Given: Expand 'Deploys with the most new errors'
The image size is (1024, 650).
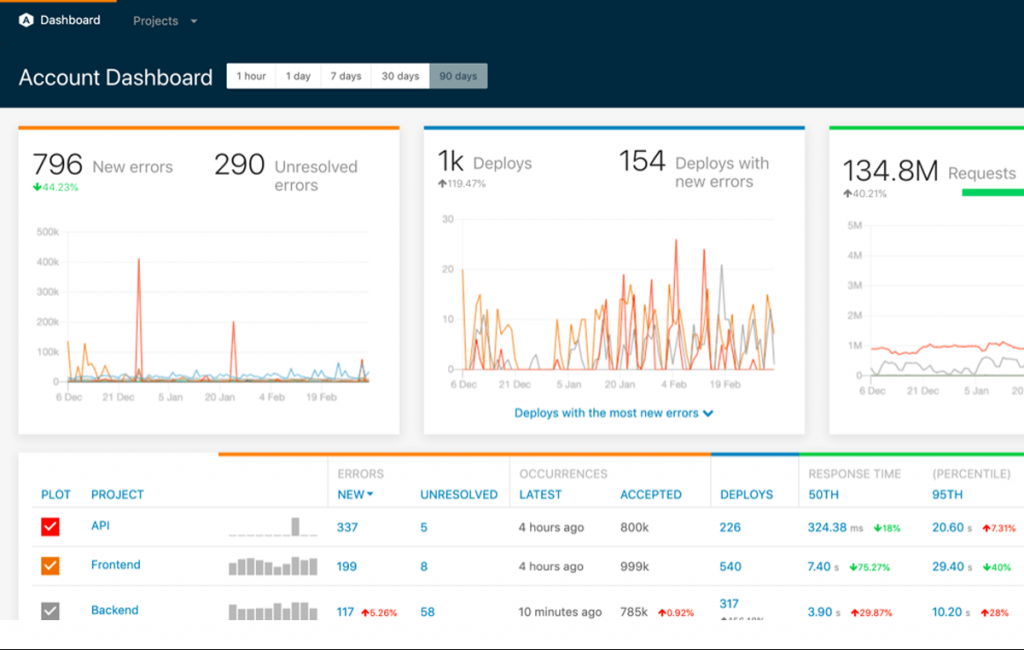Looking at the screenshot, I should pyautogui.click(x=613, y=412).
